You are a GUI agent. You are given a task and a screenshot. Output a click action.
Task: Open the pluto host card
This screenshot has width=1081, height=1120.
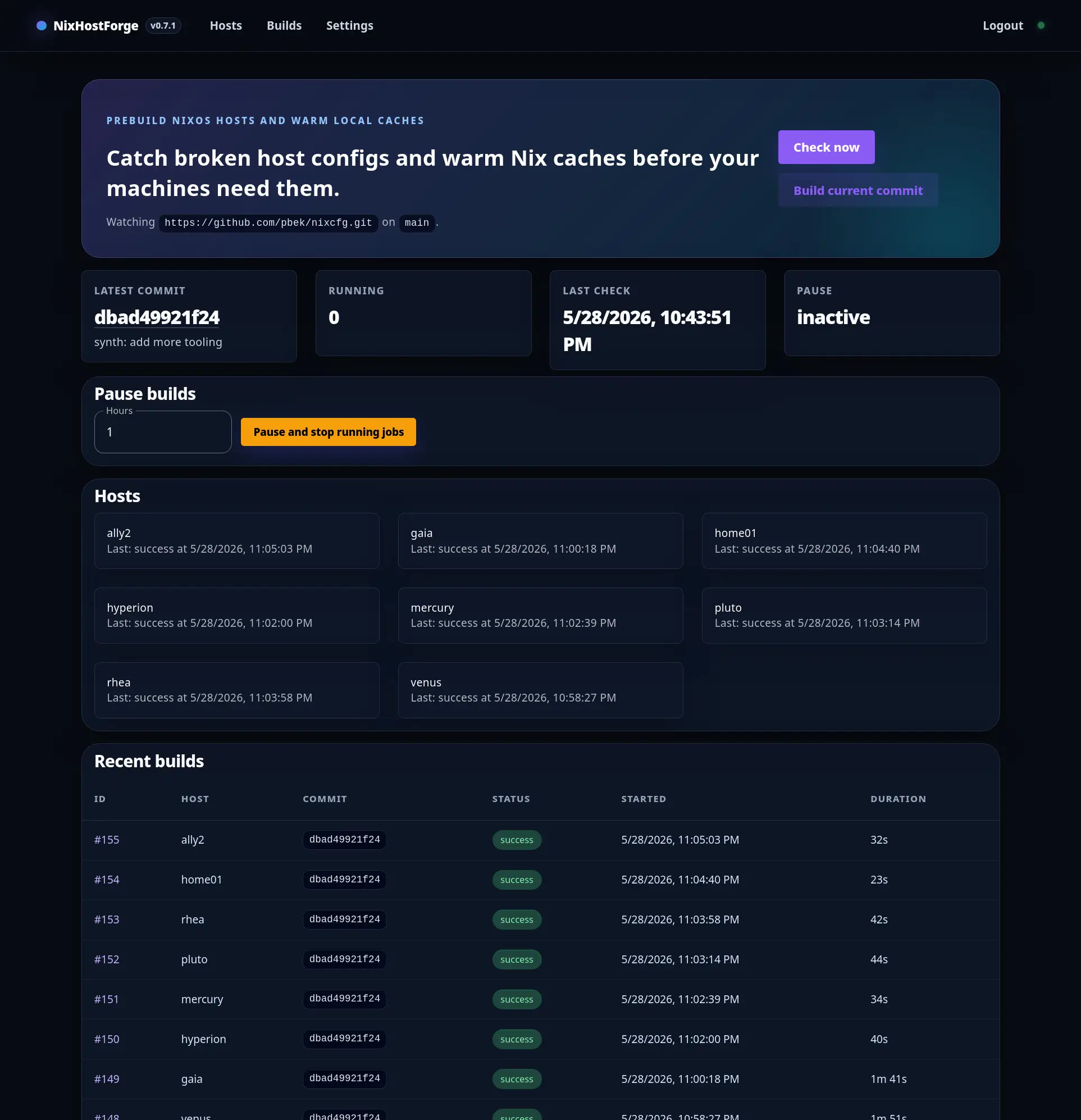pos(845,616)
